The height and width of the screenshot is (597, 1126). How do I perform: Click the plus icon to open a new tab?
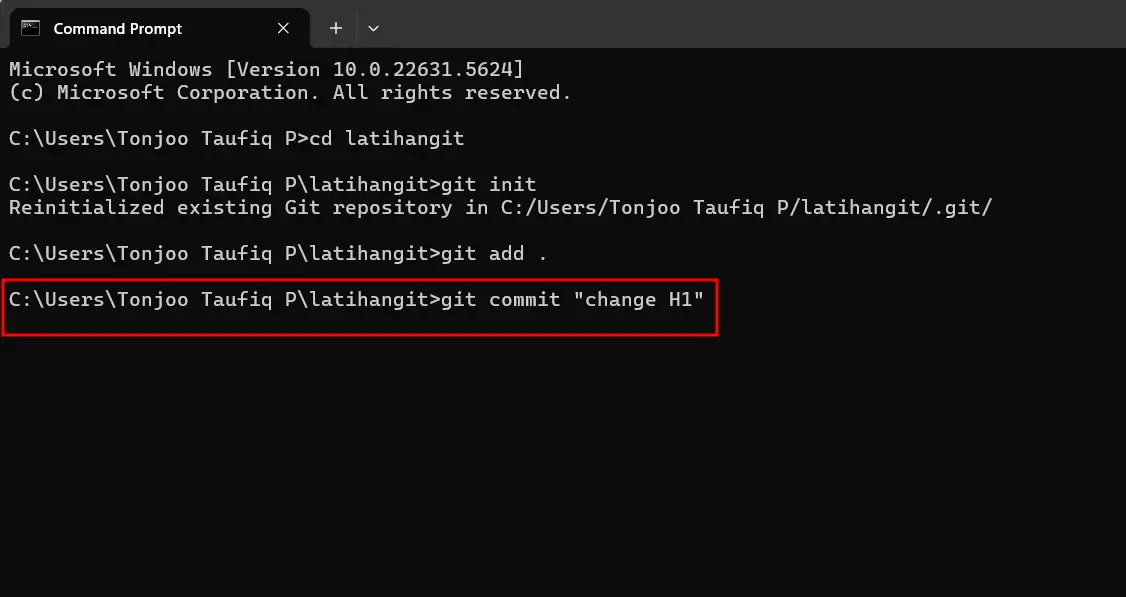(336, 28)
